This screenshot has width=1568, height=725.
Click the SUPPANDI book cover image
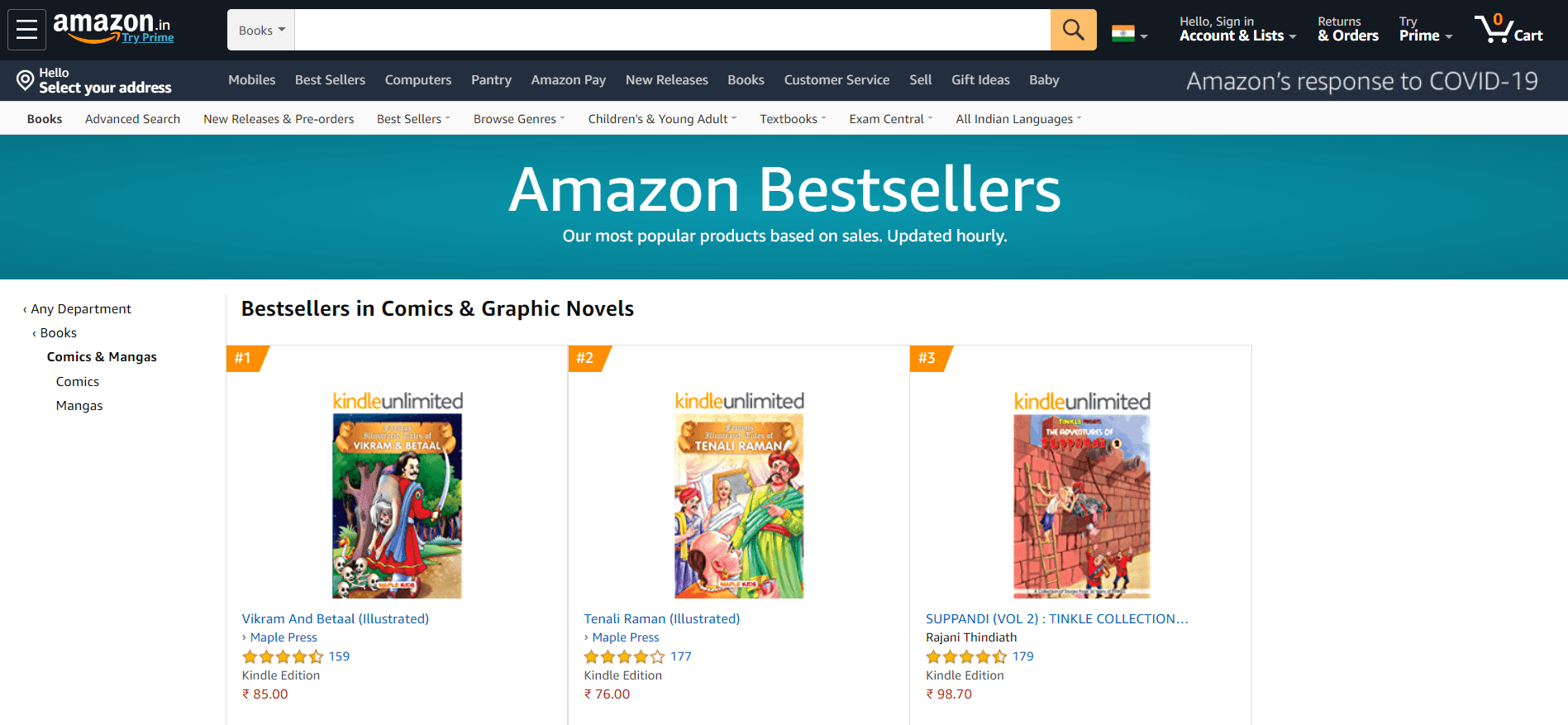(x=1080, y=504)
